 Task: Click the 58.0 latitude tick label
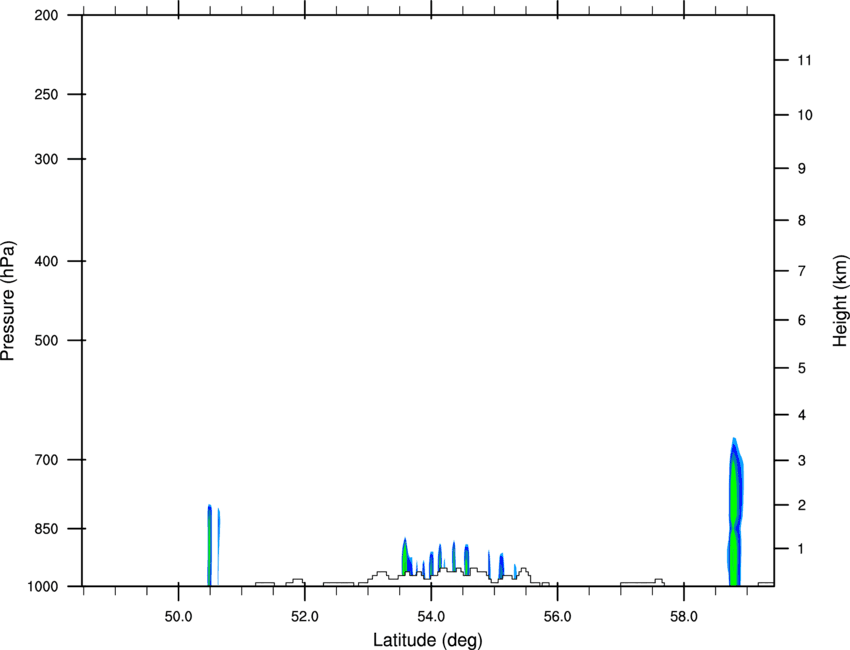pyautogui.click(x=684, y=617)
